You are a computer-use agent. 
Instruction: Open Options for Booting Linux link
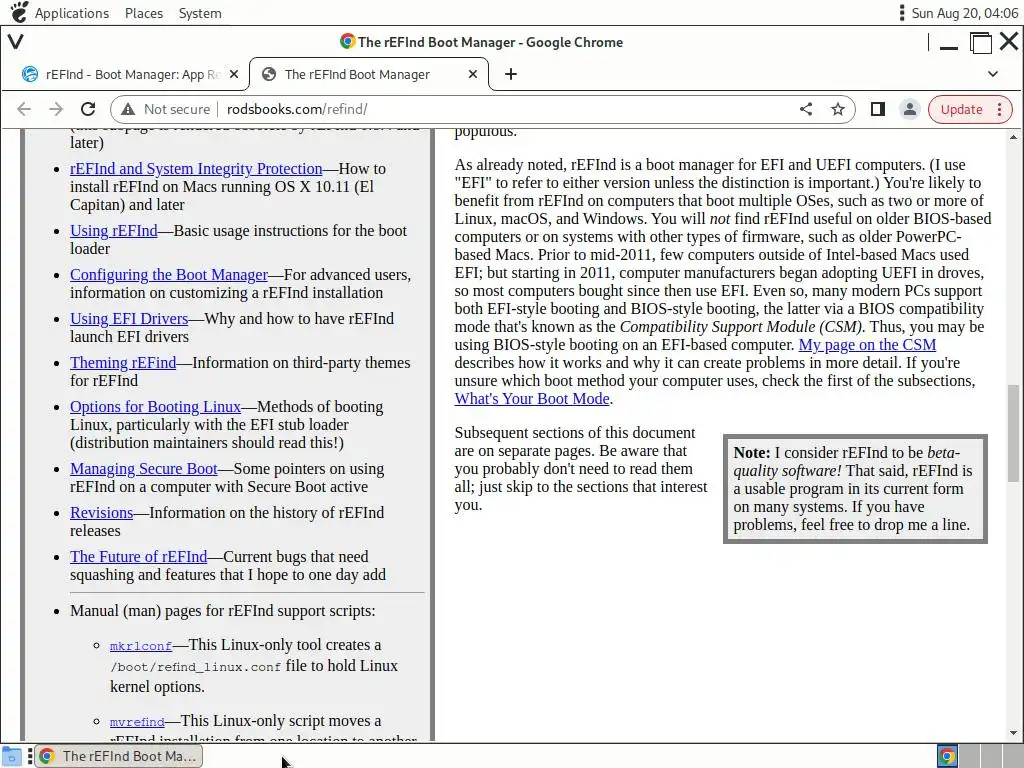155,407
